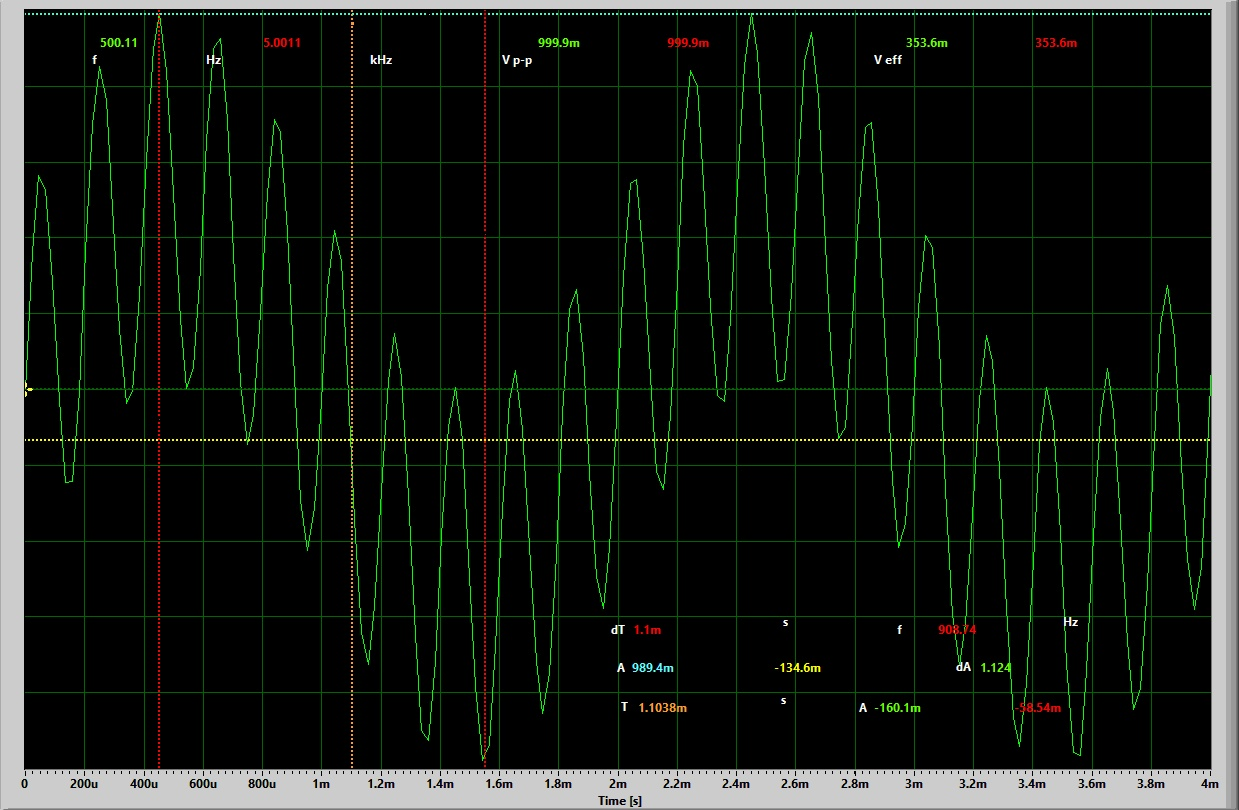Click the 4m time axis tick
1239x810 pixels.
pos(1209,786)
